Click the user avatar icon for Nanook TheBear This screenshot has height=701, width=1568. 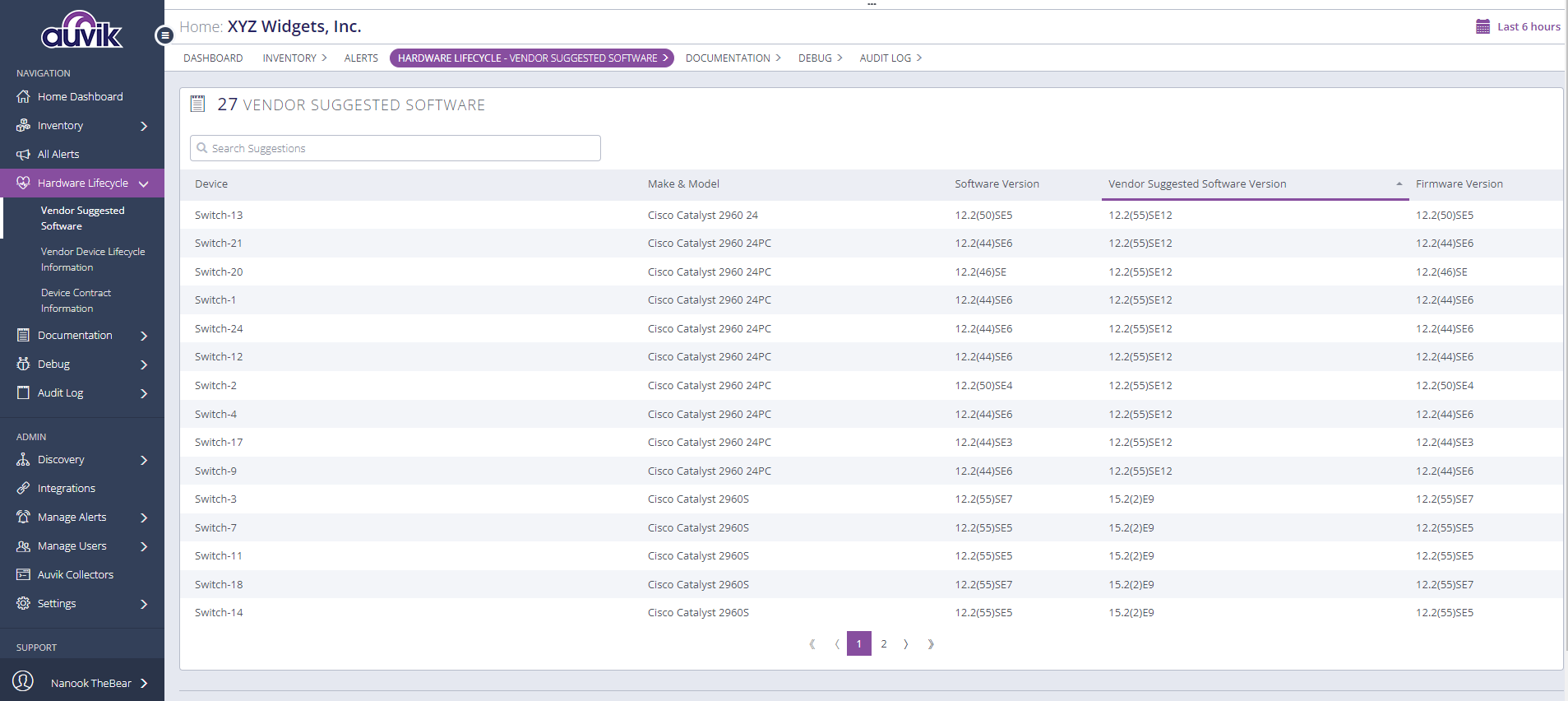(x=23, y=681)
